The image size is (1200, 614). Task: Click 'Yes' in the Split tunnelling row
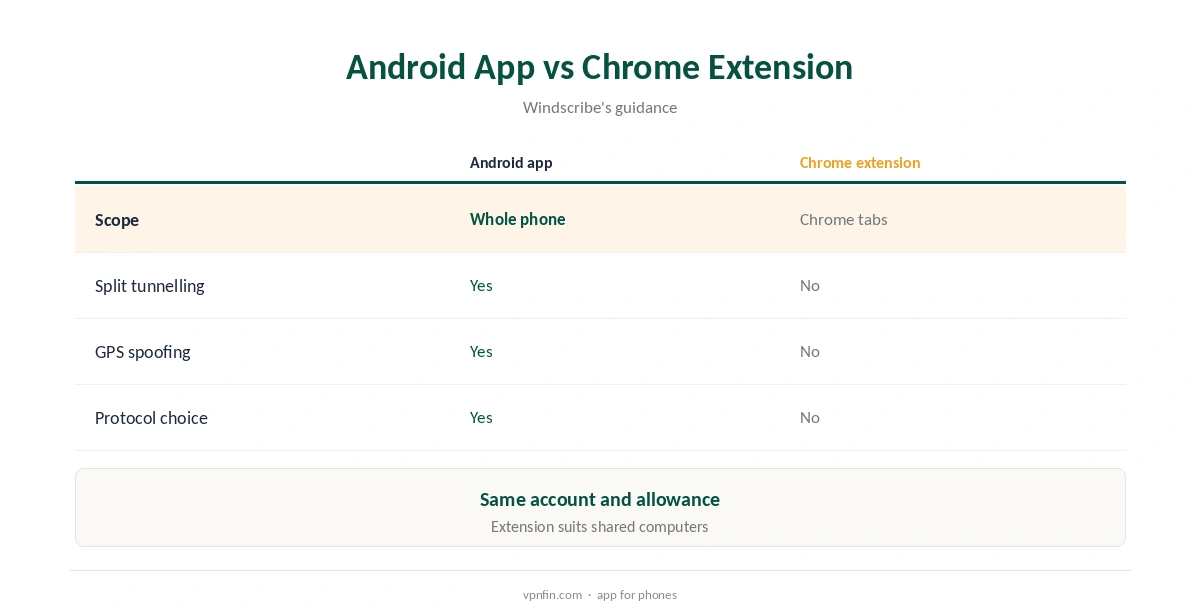tap(481, 286)
